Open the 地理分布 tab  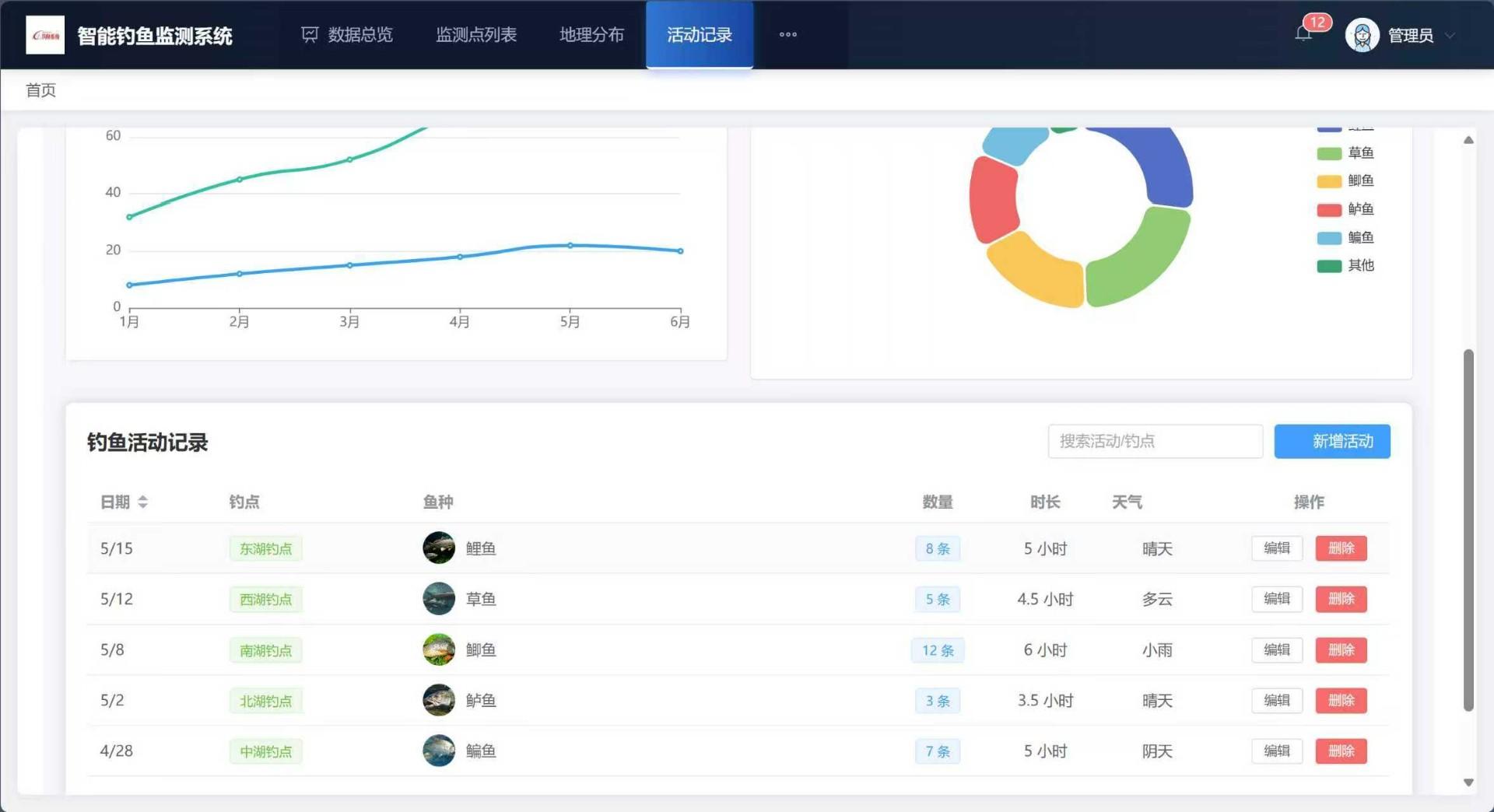(x=591, y=35)
